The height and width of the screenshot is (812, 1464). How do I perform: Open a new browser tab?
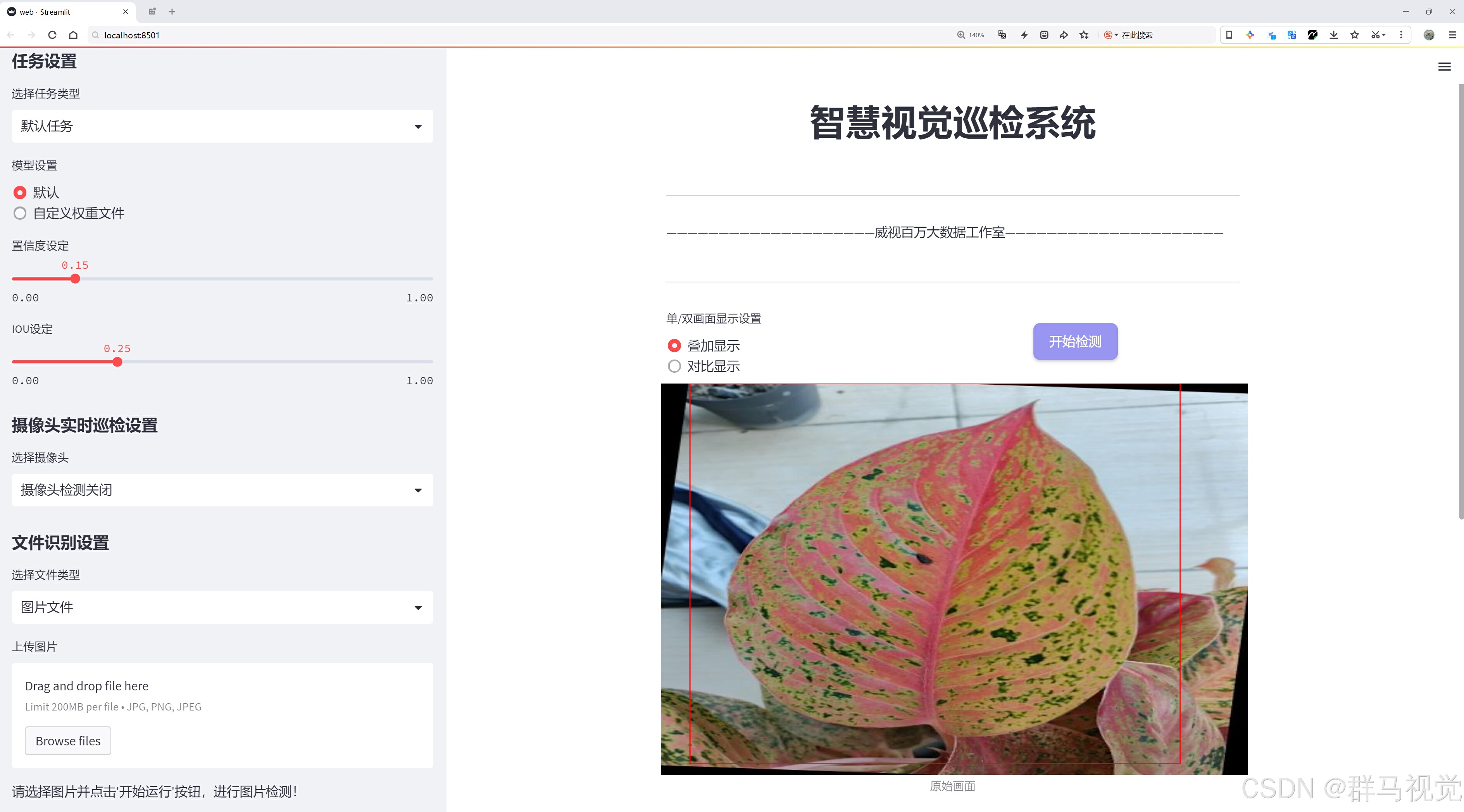pos(172,11)
